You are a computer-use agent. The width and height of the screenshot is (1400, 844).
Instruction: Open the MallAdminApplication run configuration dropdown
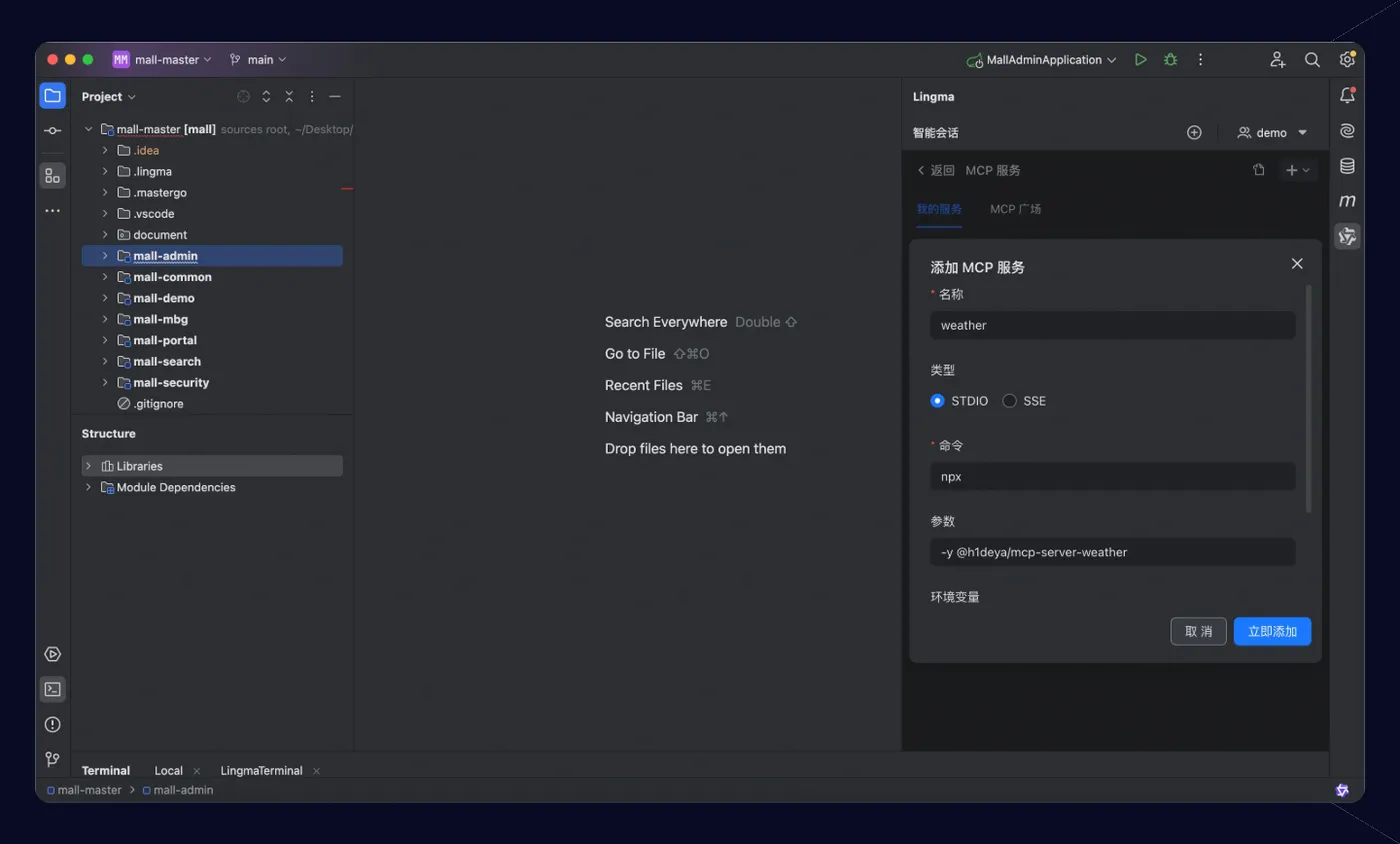pyautogui.click(x=1041, y=60)
